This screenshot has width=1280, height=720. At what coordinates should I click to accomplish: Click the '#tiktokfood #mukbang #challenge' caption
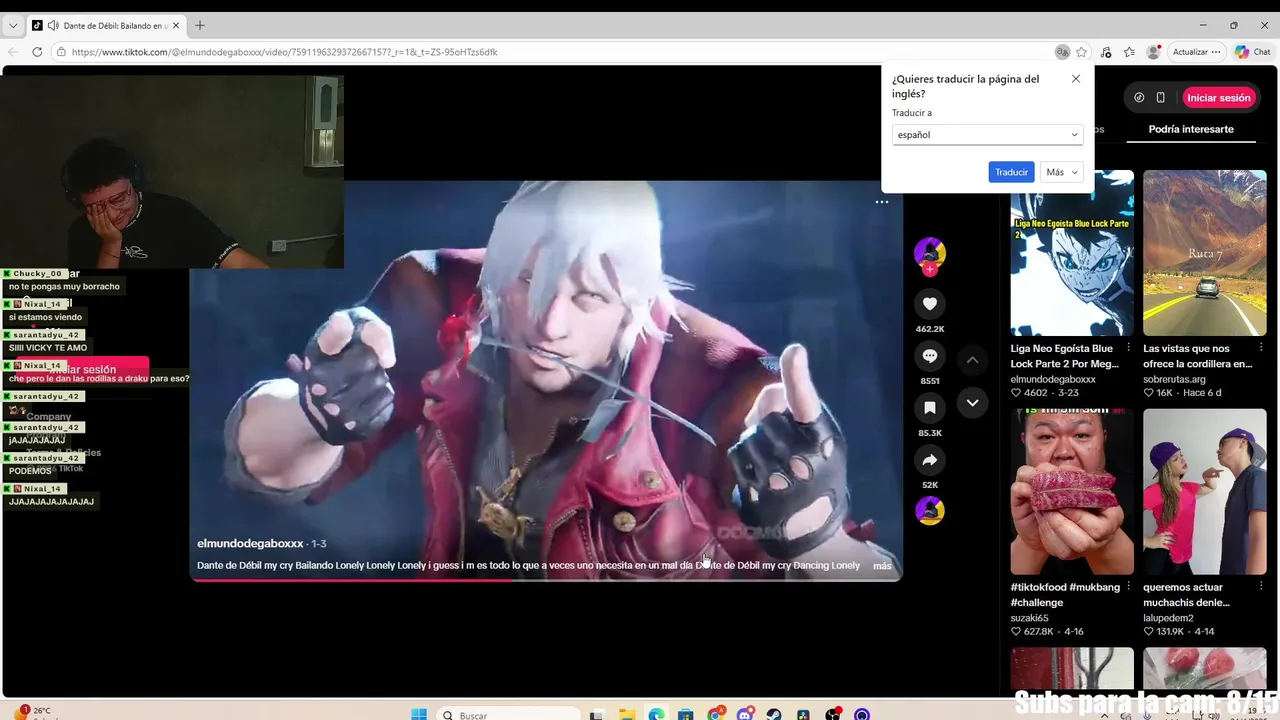(1065, 595)
